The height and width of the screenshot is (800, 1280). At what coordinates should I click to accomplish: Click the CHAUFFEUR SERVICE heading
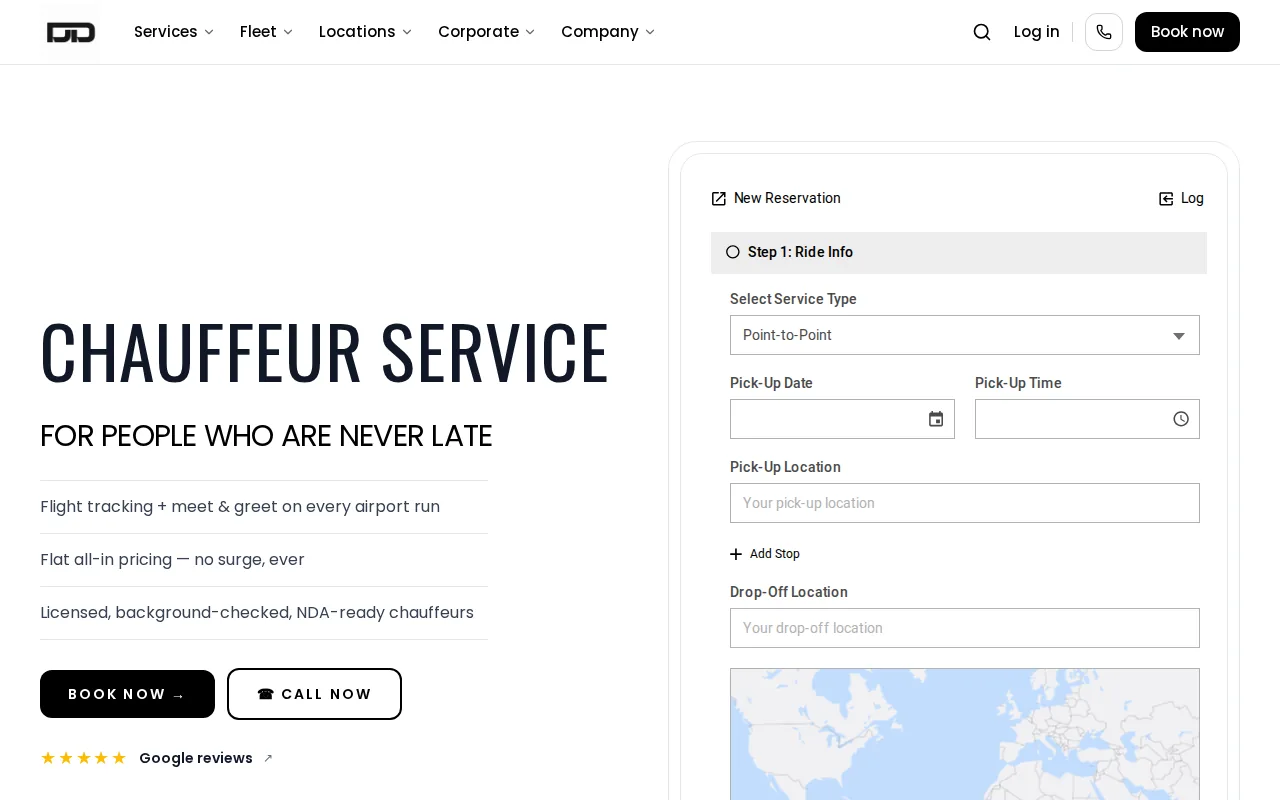(x=325, y=351)
